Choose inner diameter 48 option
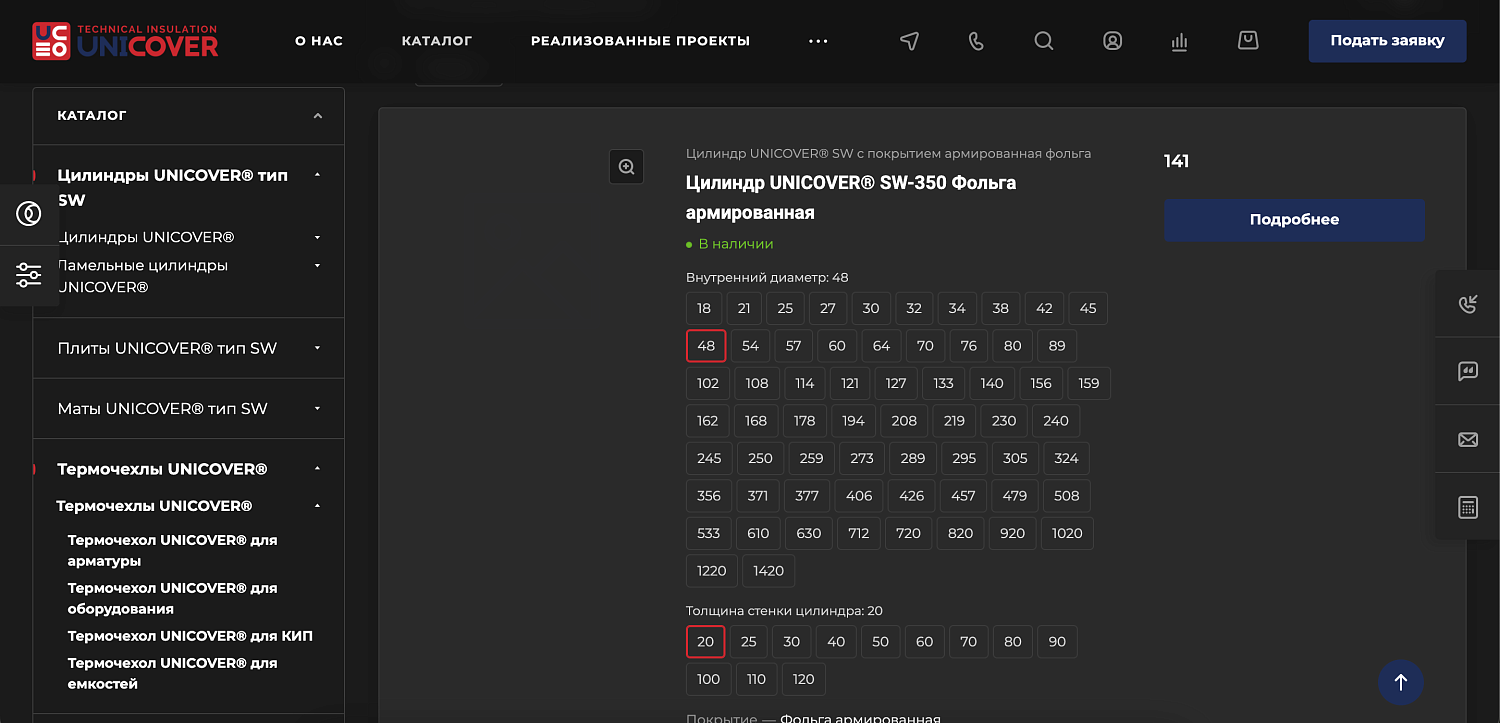This screenshot has height=723, width=1500. pos(706,346)
